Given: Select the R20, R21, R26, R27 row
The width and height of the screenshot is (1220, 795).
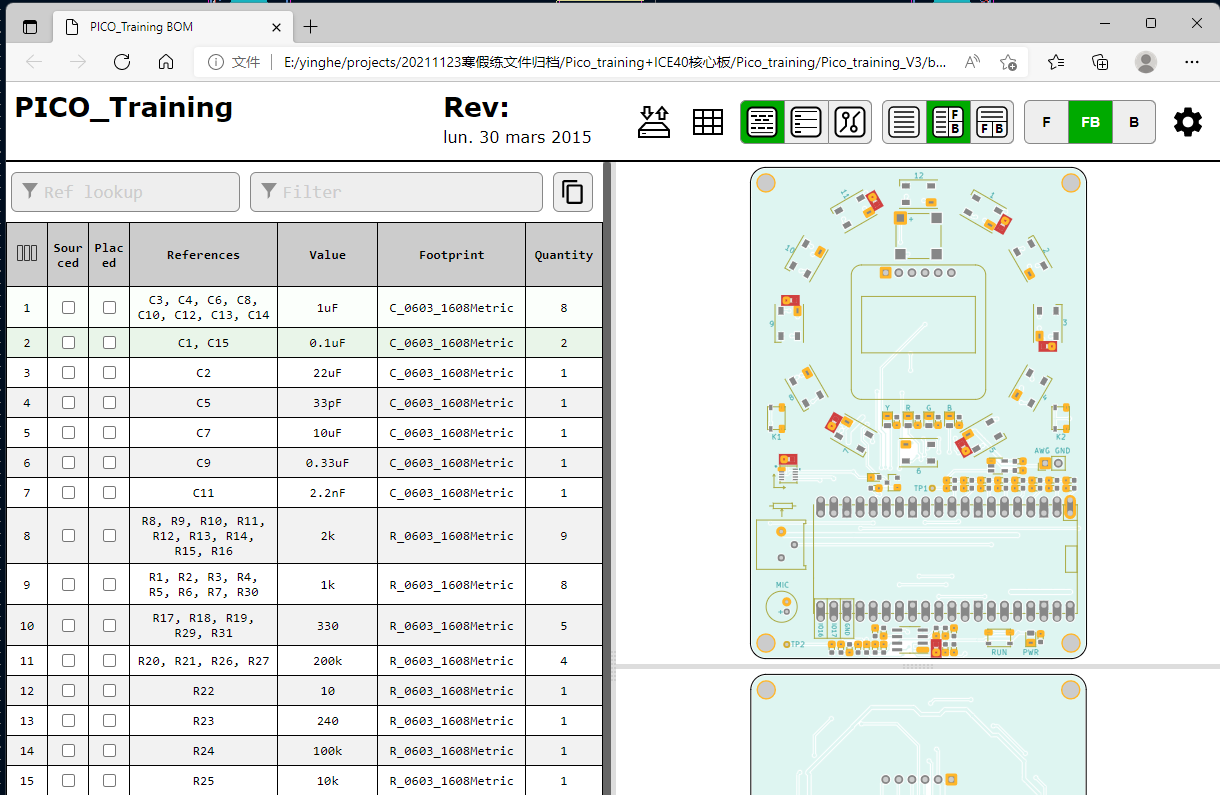Looking at the screenshot, I should click(304, 660).
